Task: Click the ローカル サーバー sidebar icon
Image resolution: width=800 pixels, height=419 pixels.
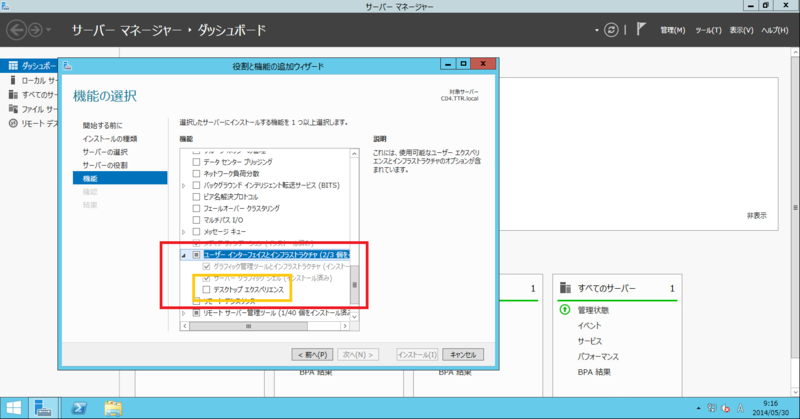Action: point(13,80)
